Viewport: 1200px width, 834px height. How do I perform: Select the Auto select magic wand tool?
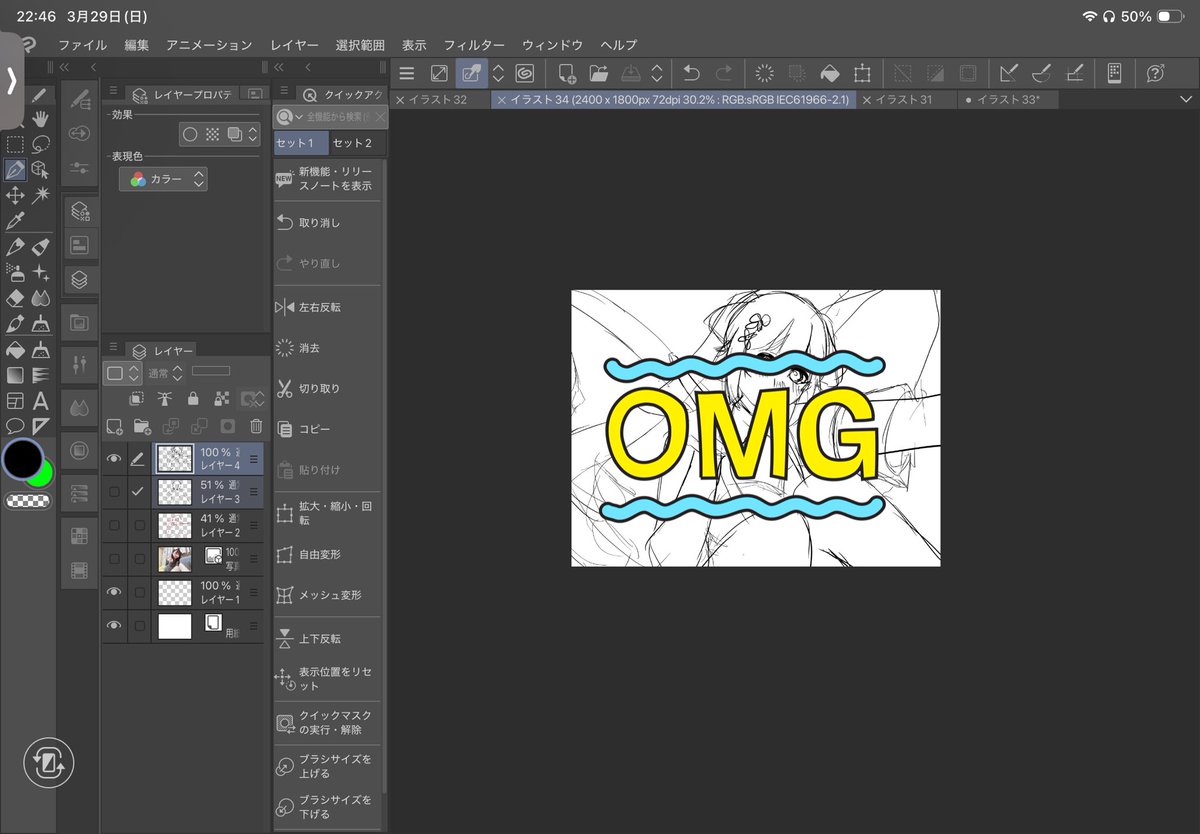(40, 195)
